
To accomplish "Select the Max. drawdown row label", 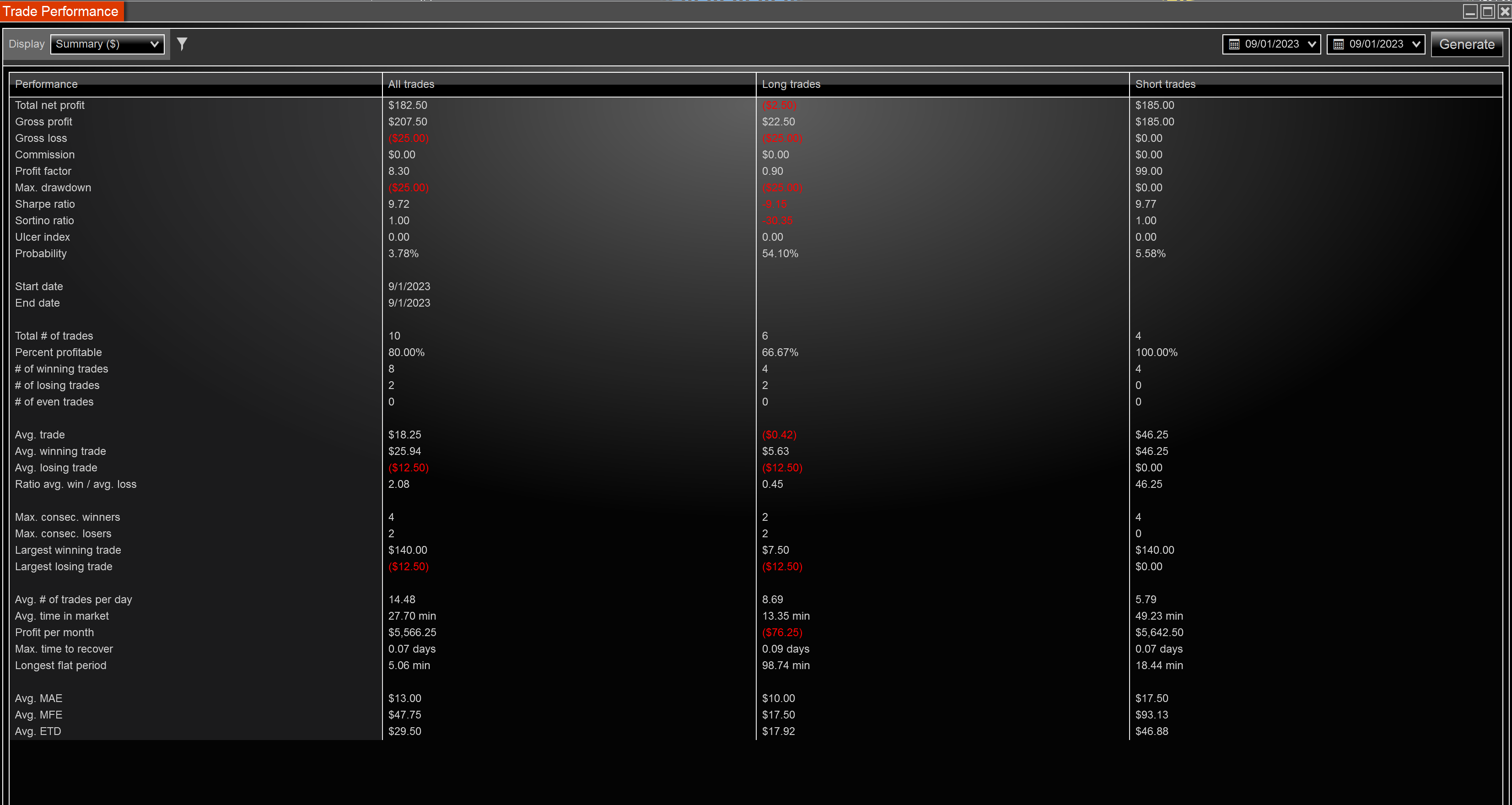I will 53,187.
